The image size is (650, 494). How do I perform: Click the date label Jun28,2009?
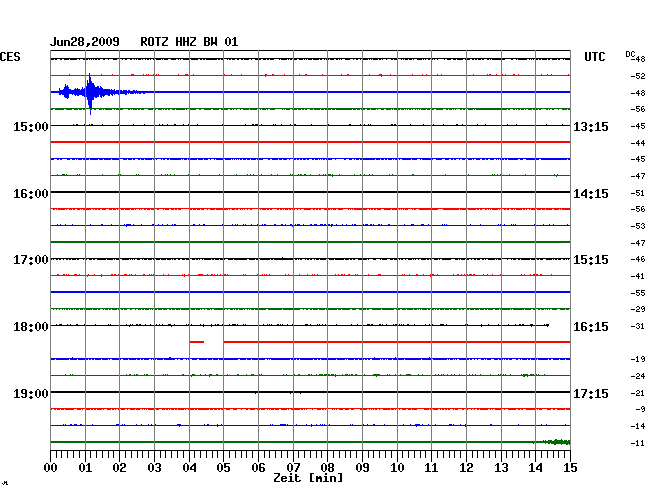pos(85,42)
